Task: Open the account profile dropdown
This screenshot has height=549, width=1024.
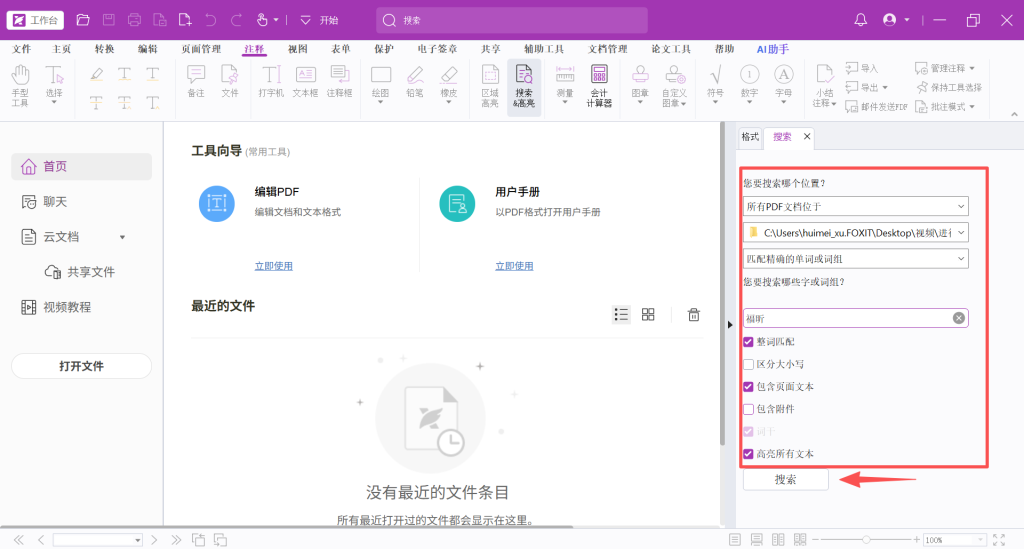Action: [x=896, y=20]
